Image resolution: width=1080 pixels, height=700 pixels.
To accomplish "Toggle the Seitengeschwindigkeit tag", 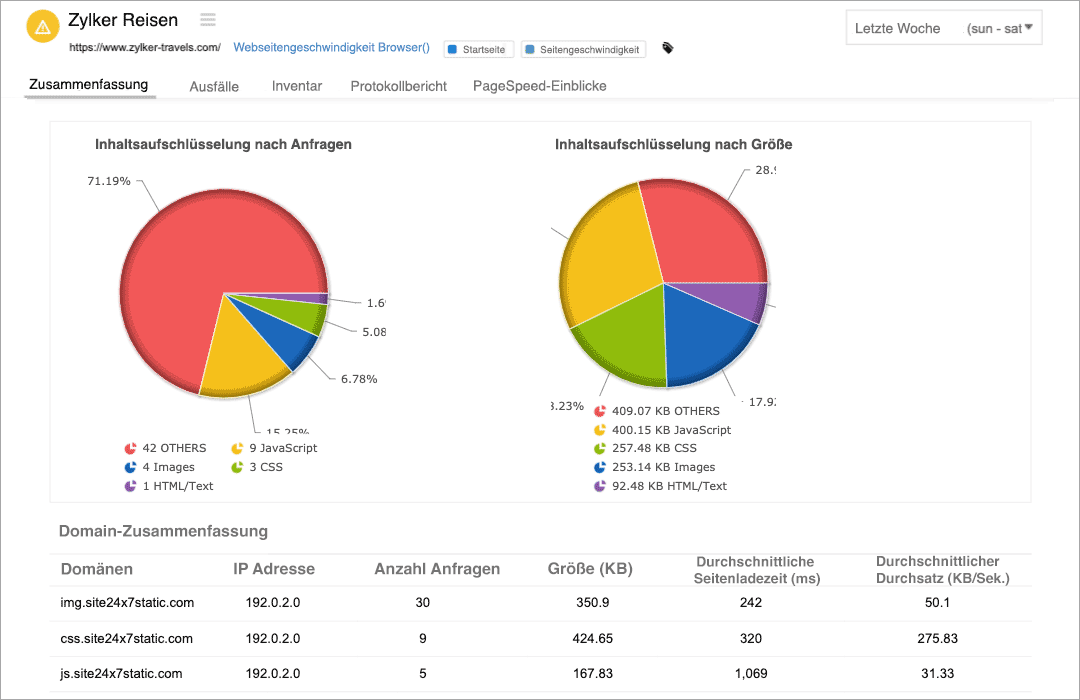I will click(583, 49).
